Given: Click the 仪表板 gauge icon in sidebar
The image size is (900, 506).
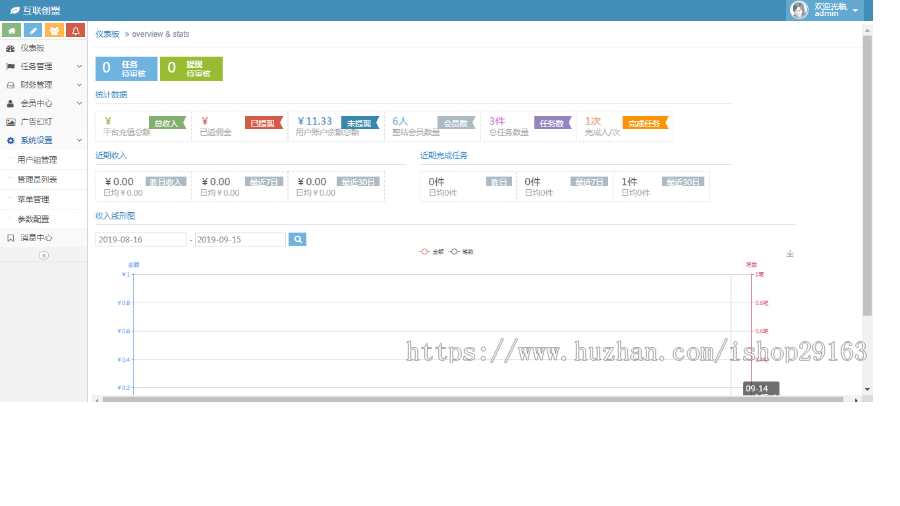Looking at the screenshot, I should point(10,48).
